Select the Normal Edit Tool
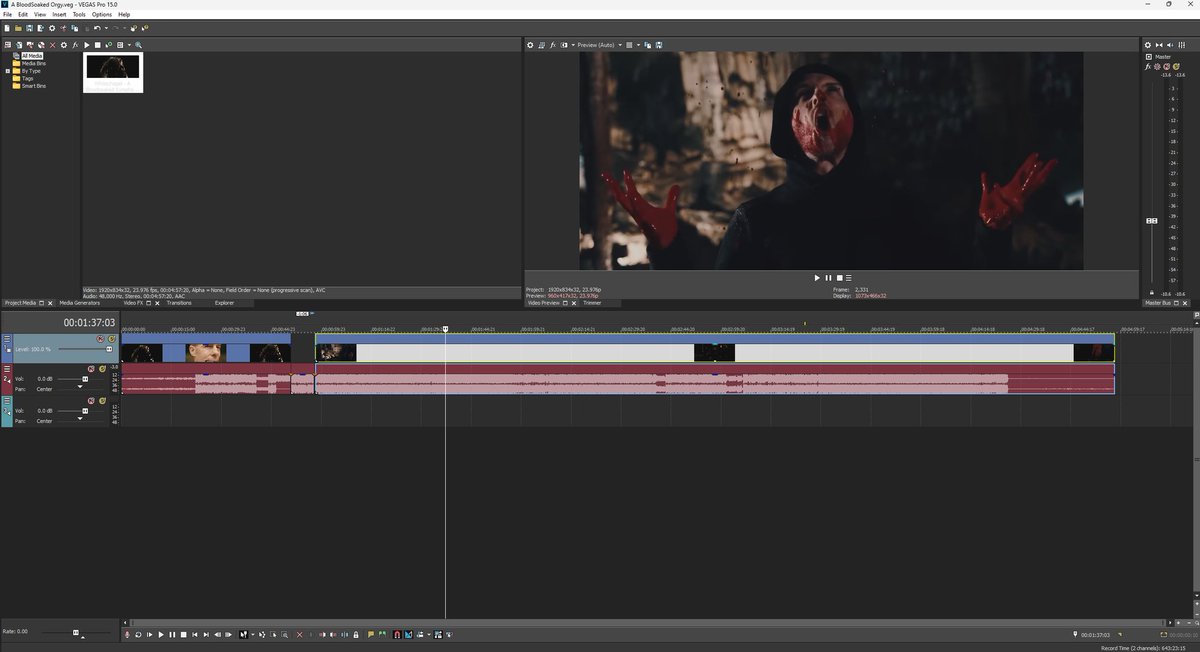Screen dimensions: 1200x652 (x=244, y=634)
